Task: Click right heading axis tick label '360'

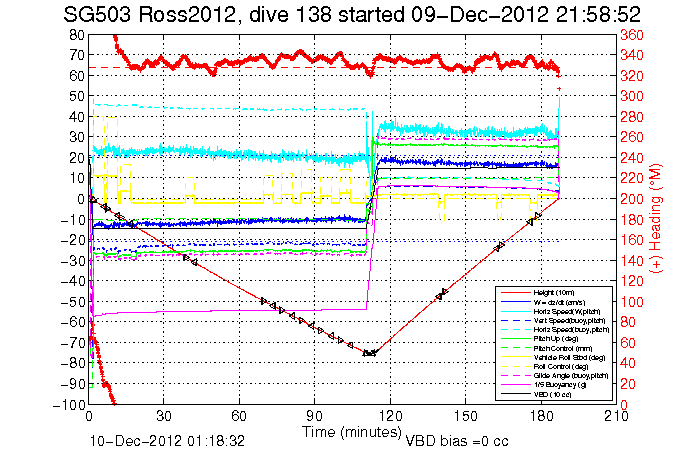Action: pos(631,35)
